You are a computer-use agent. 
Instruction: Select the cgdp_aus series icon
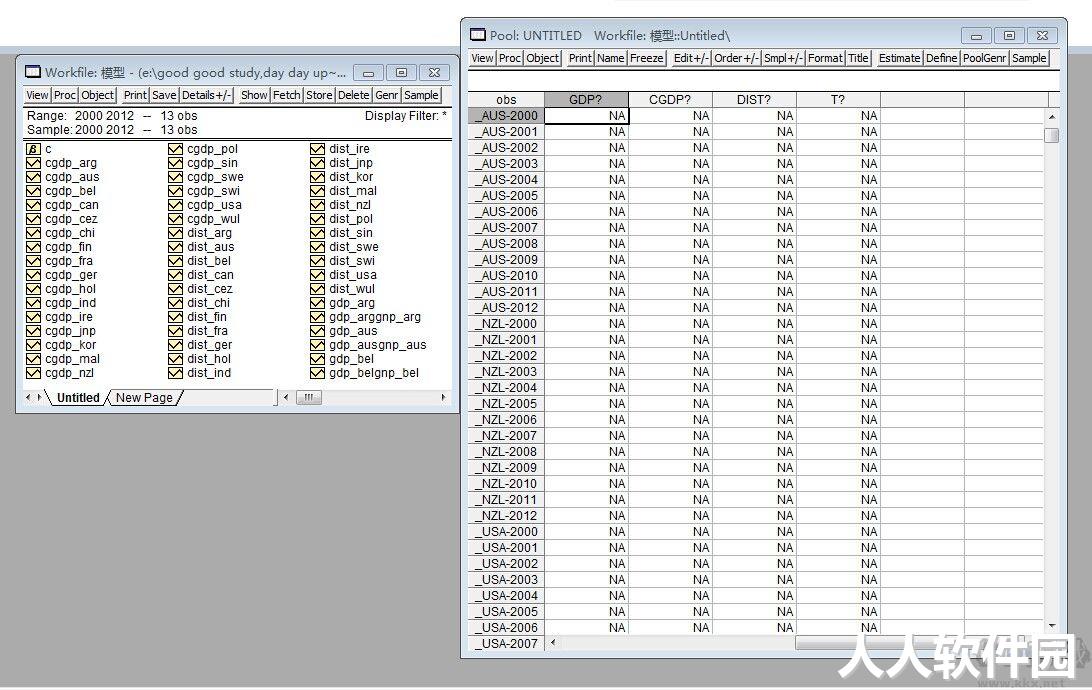[33, 177]
